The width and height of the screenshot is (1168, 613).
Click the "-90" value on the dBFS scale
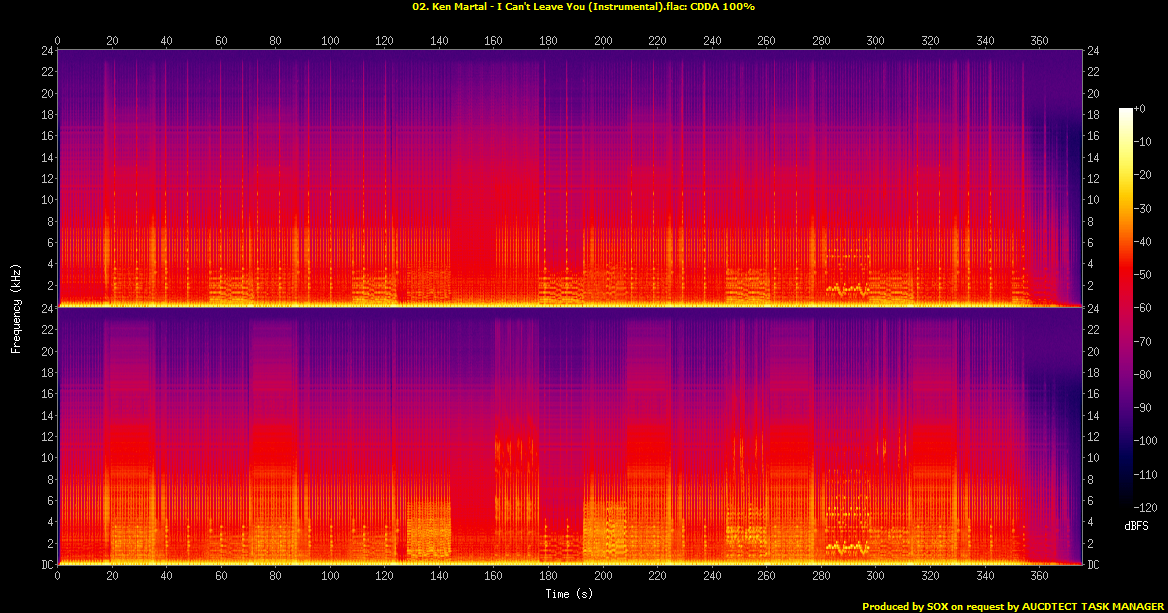[1143, 407]
